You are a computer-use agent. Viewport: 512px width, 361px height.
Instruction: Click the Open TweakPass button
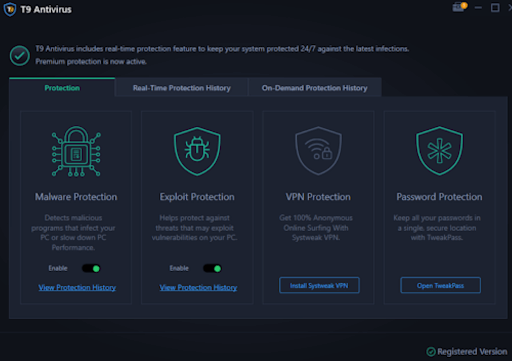440,285
